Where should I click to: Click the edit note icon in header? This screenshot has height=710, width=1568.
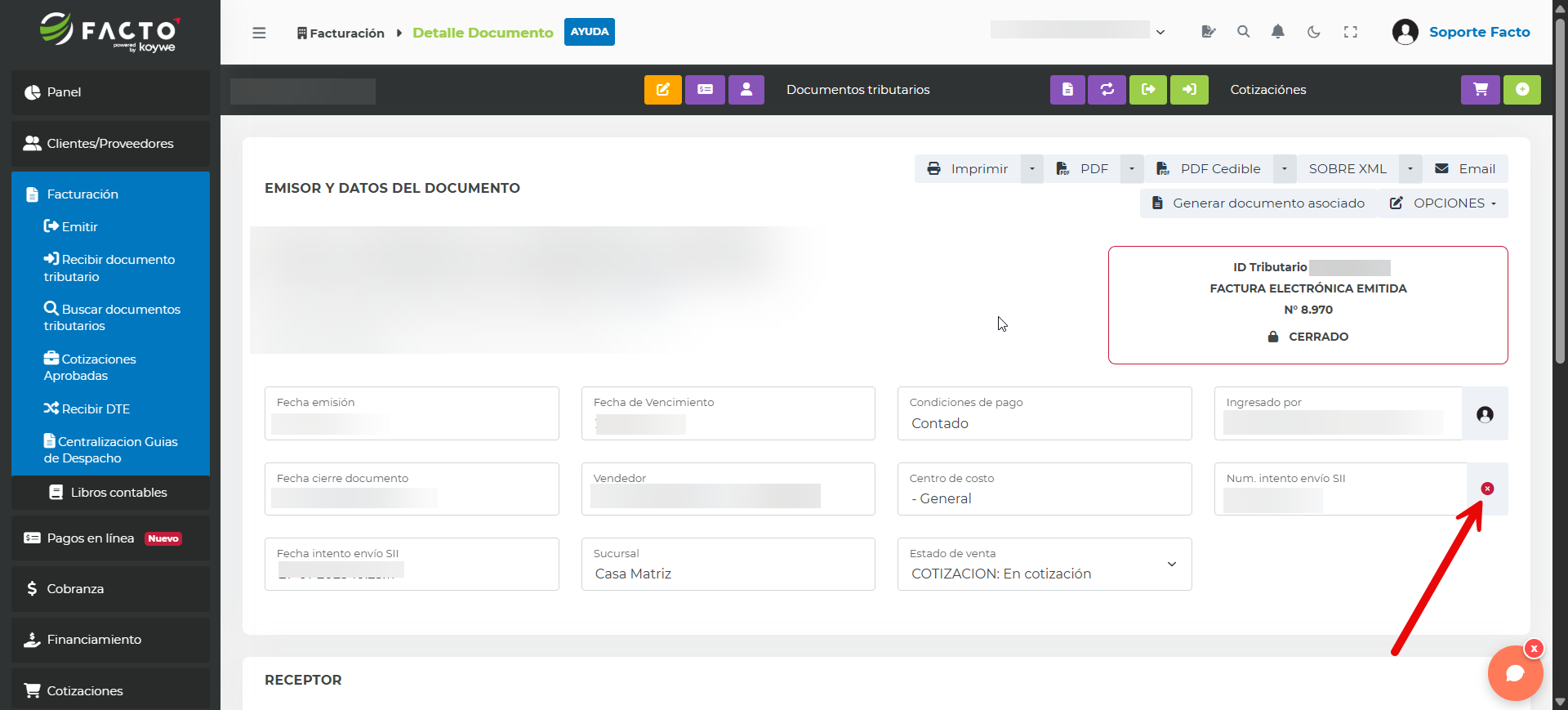point(1209,32)
